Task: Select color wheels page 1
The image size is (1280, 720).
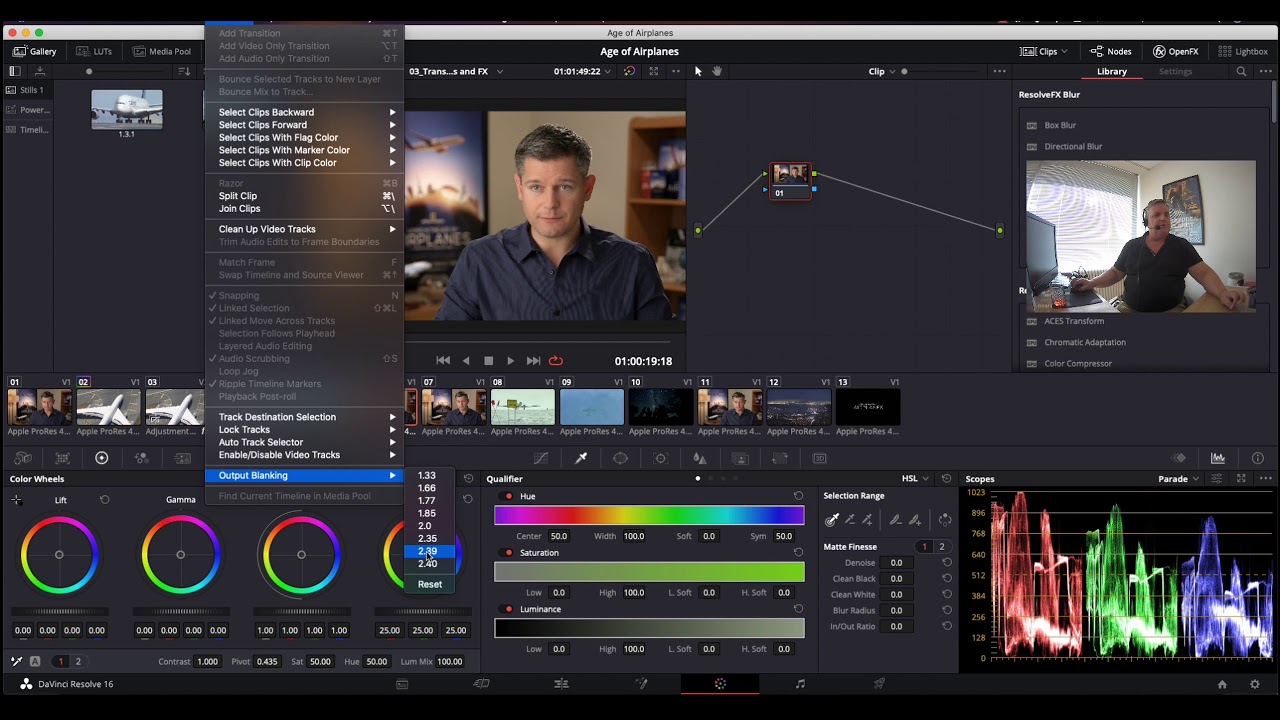Action: click(x=60, y=661)
